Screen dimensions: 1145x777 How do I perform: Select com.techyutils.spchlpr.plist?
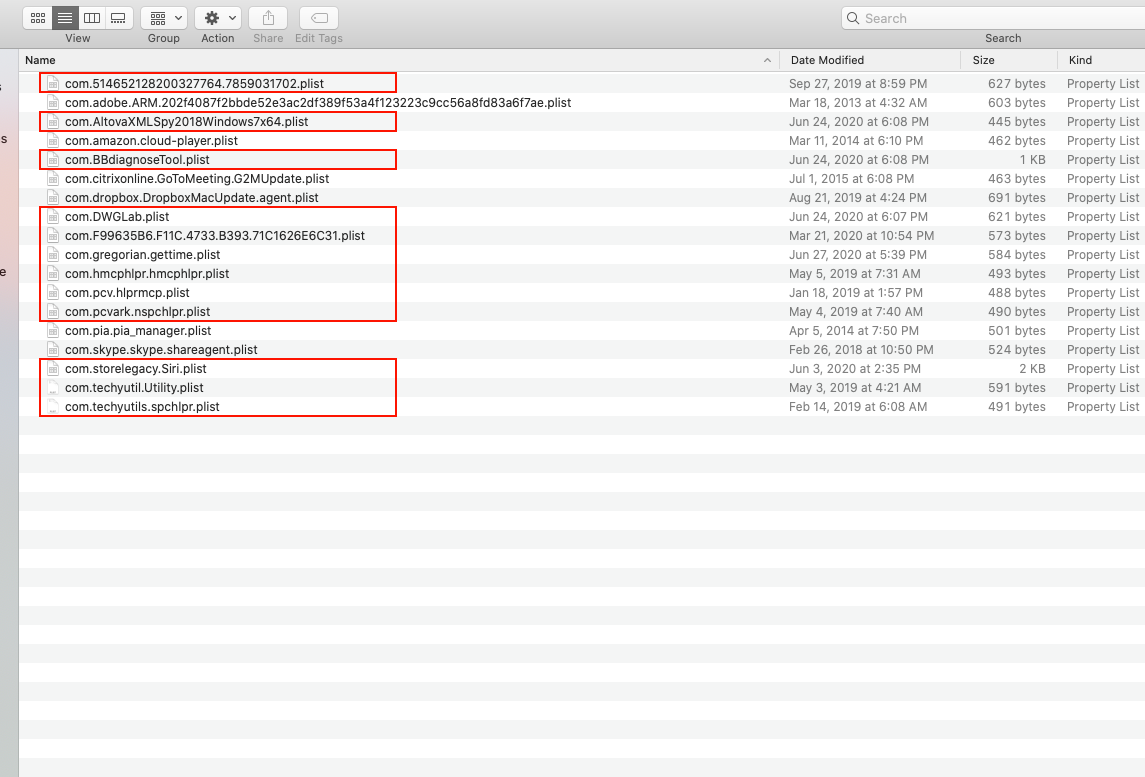point(142,406)
